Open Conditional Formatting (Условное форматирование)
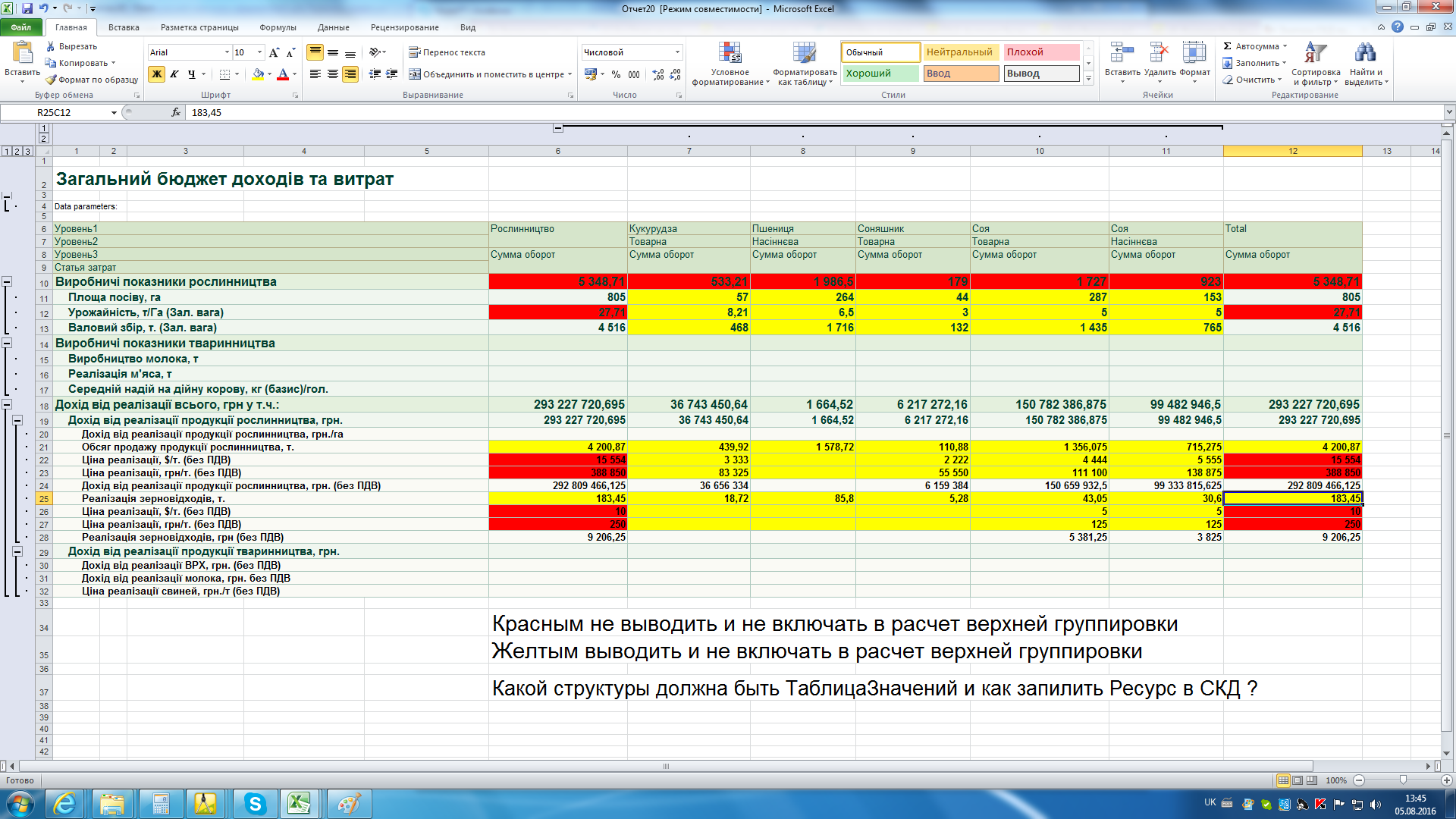1456x819 pixels. [x=730, y=64]
